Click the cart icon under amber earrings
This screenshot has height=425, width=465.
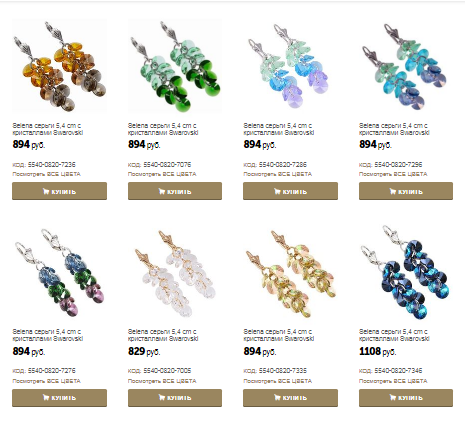[46, 191]
